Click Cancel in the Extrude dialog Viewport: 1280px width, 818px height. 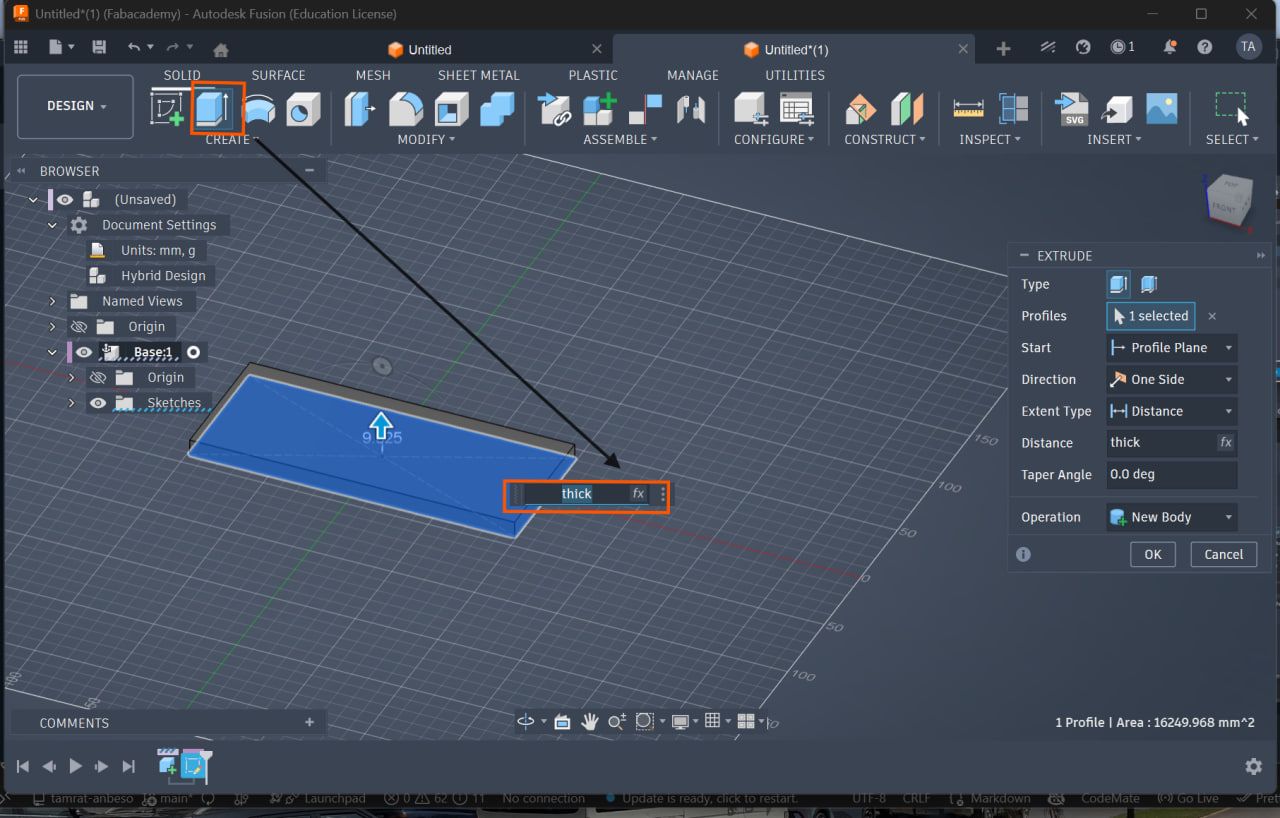(1223, 554)
